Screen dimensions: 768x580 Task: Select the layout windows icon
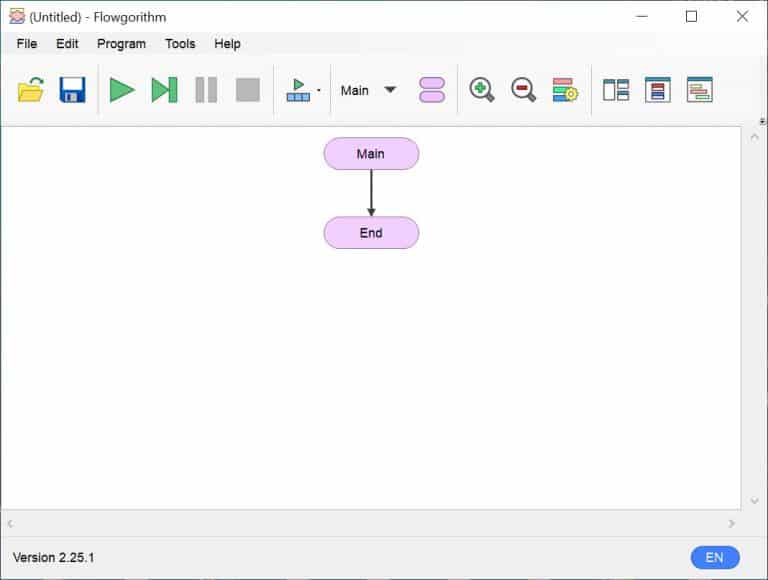pyautogui.click(x=616, y=90)
